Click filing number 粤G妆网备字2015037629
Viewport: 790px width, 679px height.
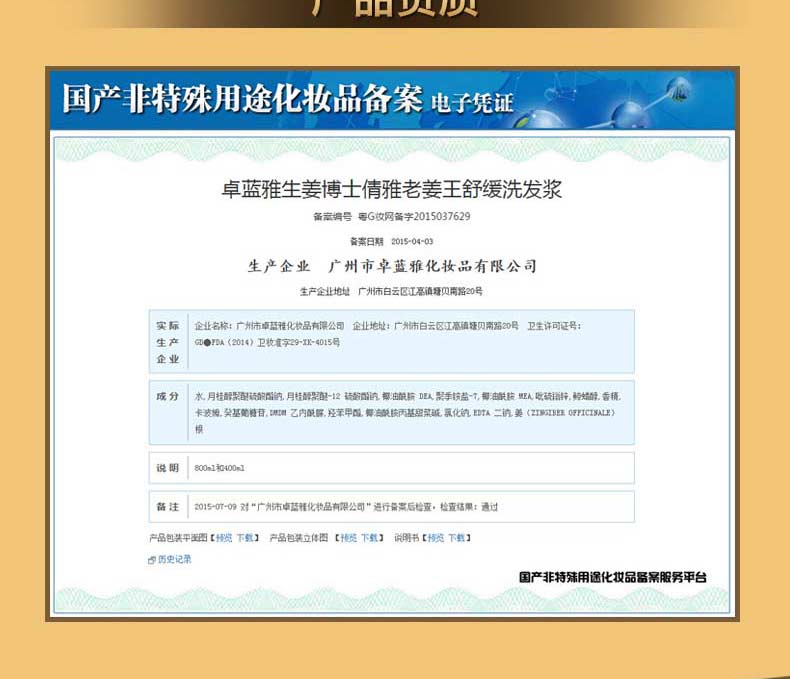pyautogui.click(x=414, y=217)
